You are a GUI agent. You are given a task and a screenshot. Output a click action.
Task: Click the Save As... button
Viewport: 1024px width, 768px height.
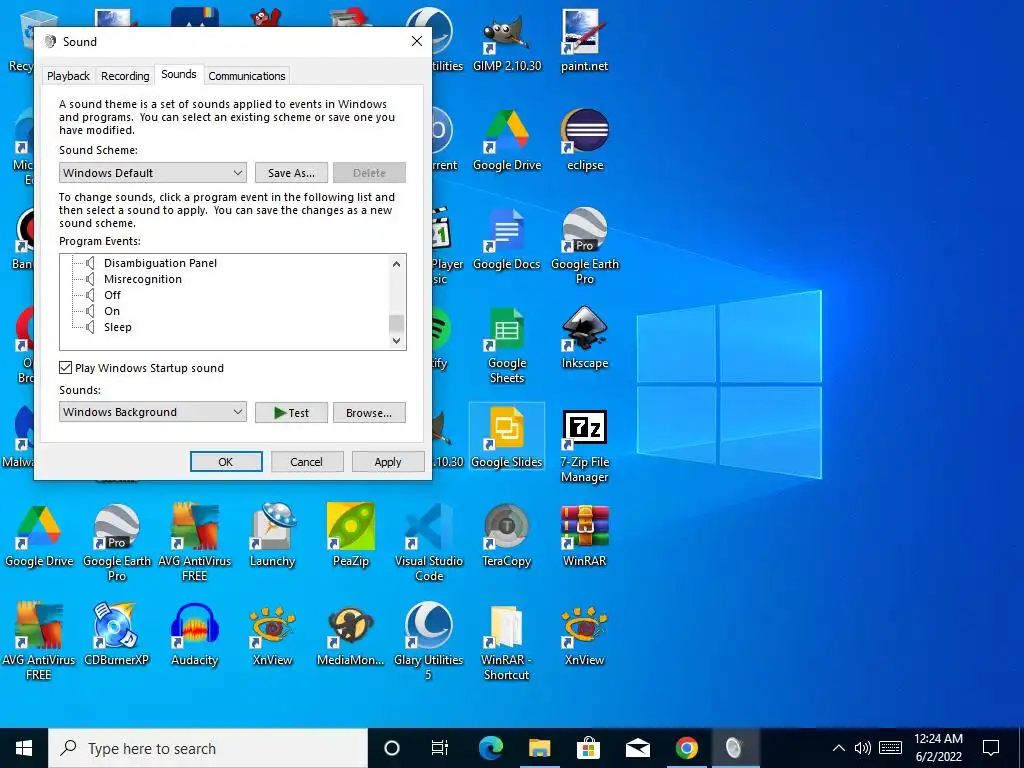click(x=291, y=173)
